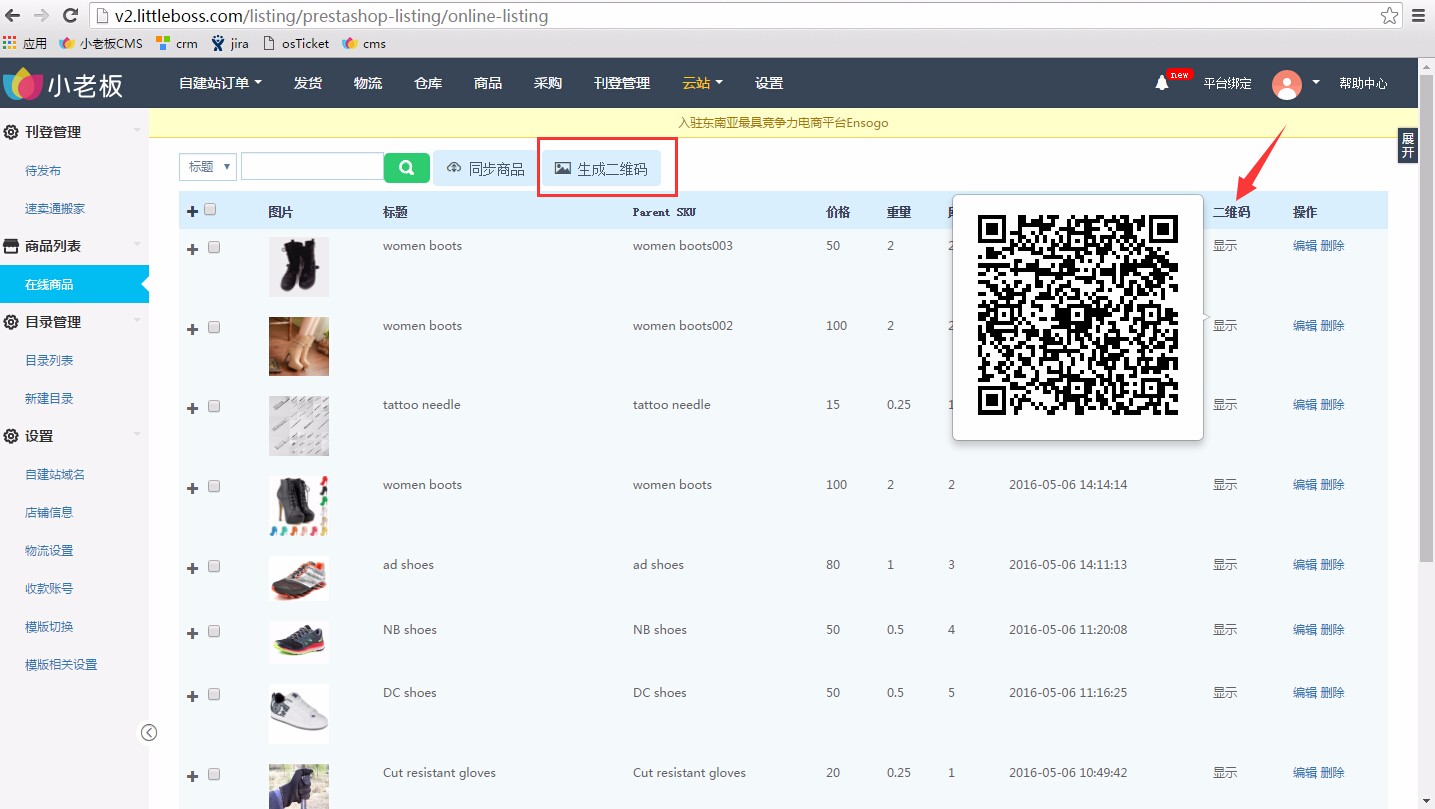This screenshot has width=1435, height=809.
Task: Open the dropdown arrow beside the avatar
Action: coord(1316,83)
